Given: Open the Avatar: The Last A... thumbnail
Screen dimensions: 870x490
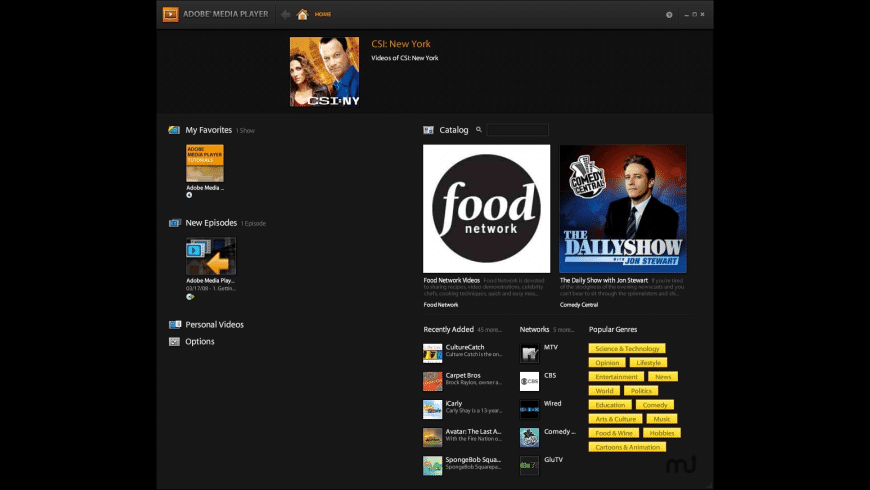Looking at the screenshot, I should click(433, 437).
